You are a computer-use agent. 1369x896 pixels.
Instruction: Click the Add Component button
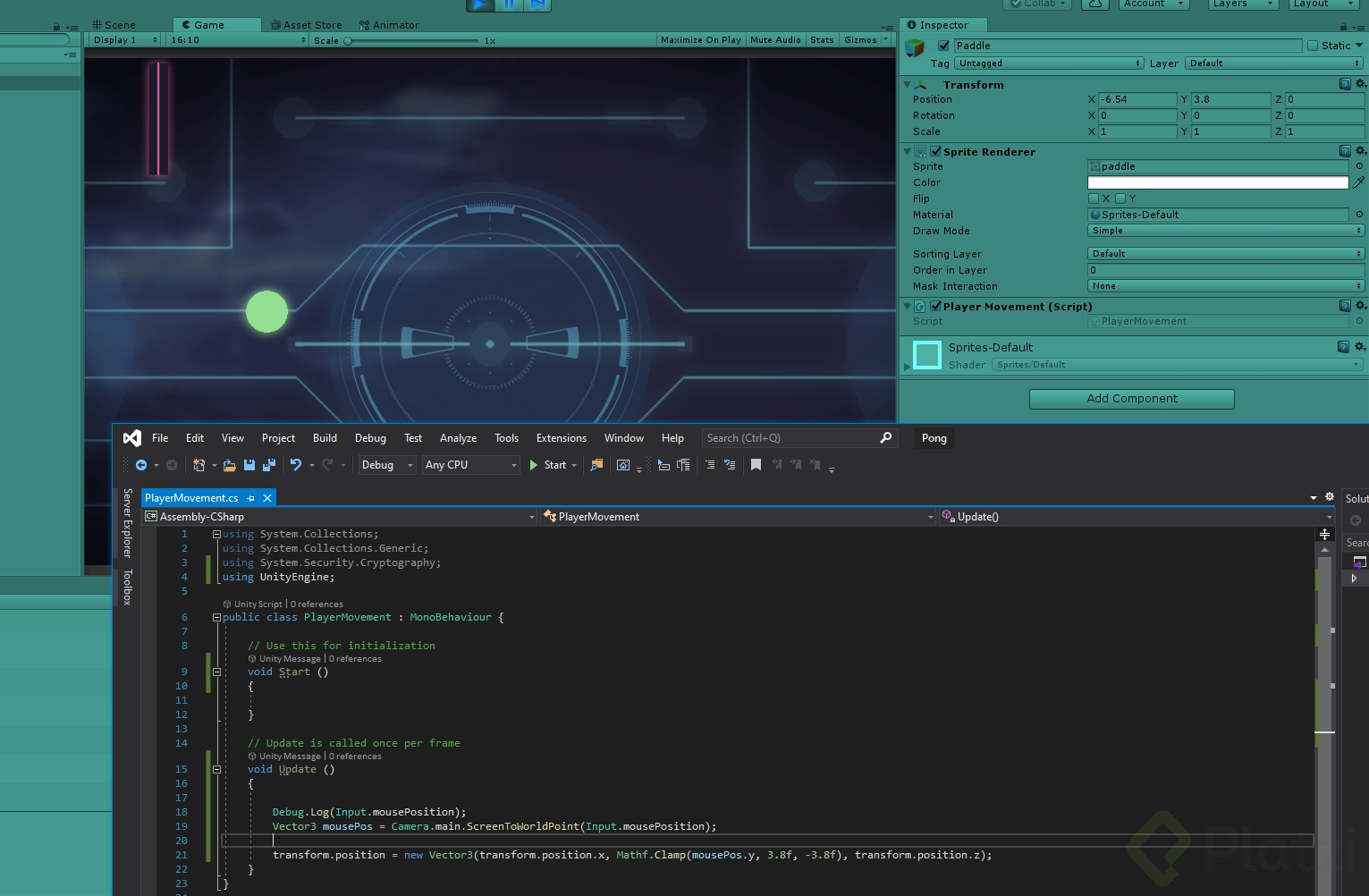click(1132, 399)
